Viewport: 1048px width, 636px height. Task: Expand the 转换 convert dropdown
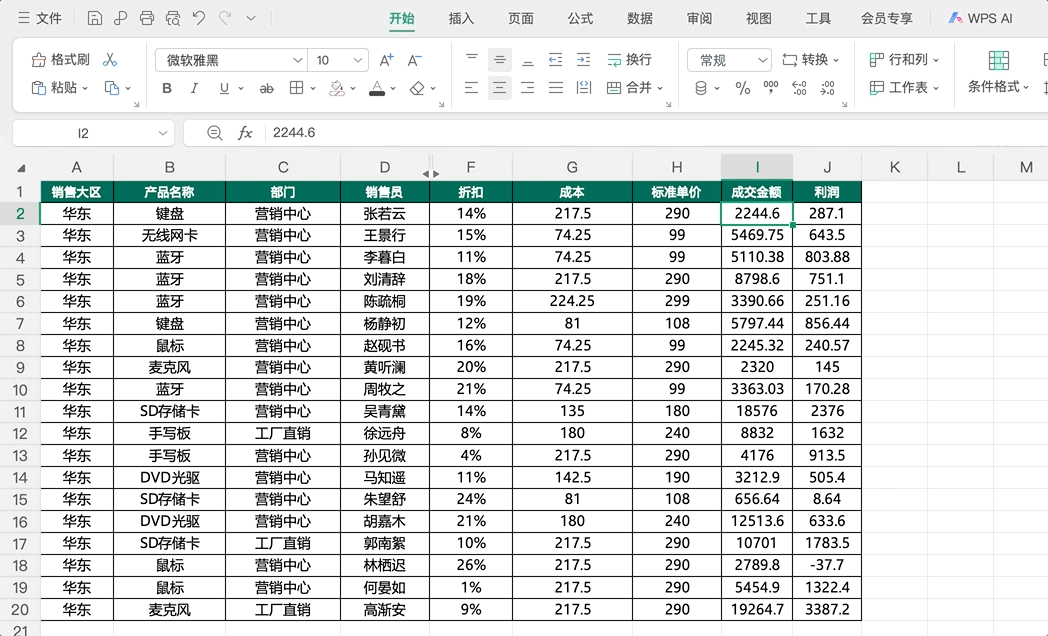pyautogui.click(x=836, y=60)
